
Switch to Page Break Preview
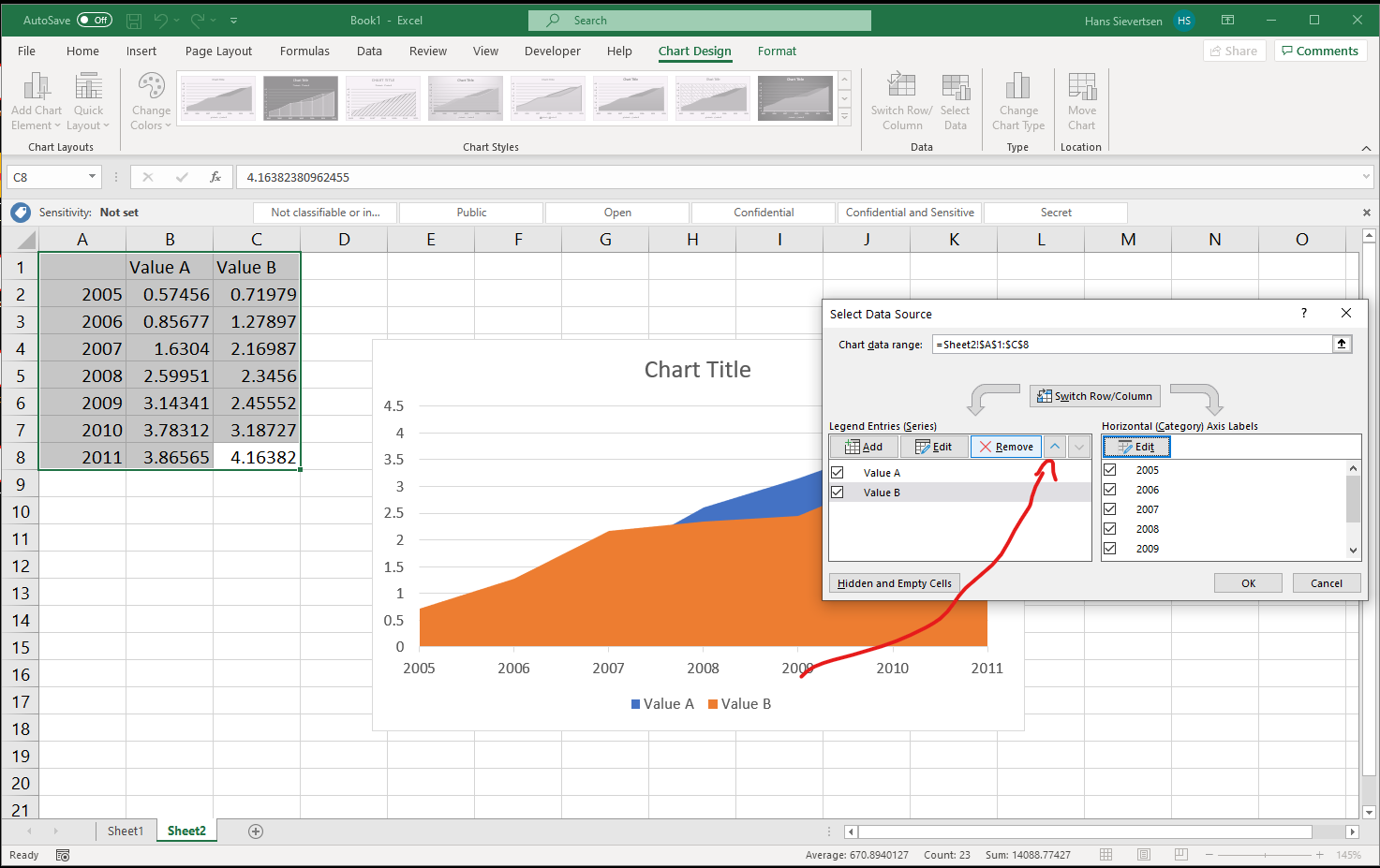pyautogui.click(x=1181, y=855)
